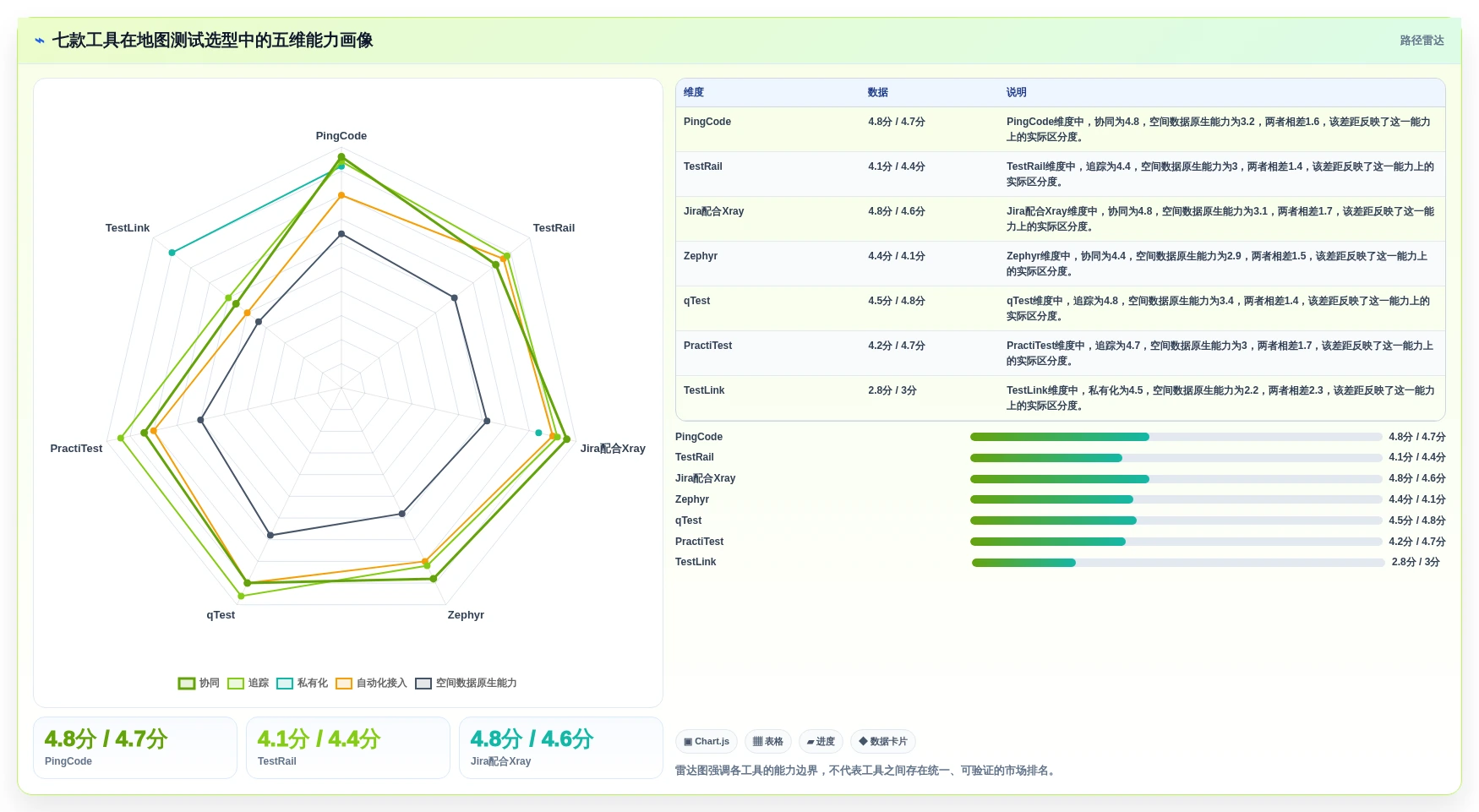Image resolution: width=1479 pixels, height=812 pixels.
Task: Select the Zephyr table row name
Action: point(701,256)
